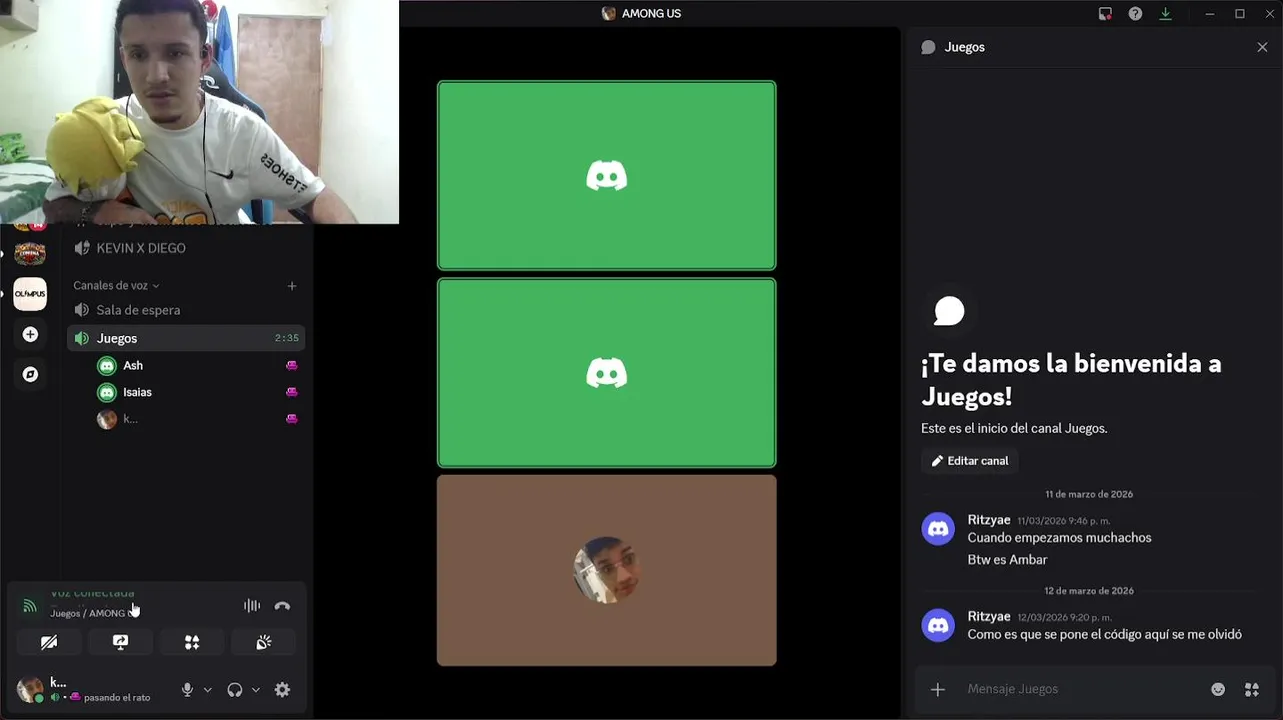Click message 'Cuando empezamos muchachos'
This screenshot has width=1283, height=720.
coord(1059,538)
